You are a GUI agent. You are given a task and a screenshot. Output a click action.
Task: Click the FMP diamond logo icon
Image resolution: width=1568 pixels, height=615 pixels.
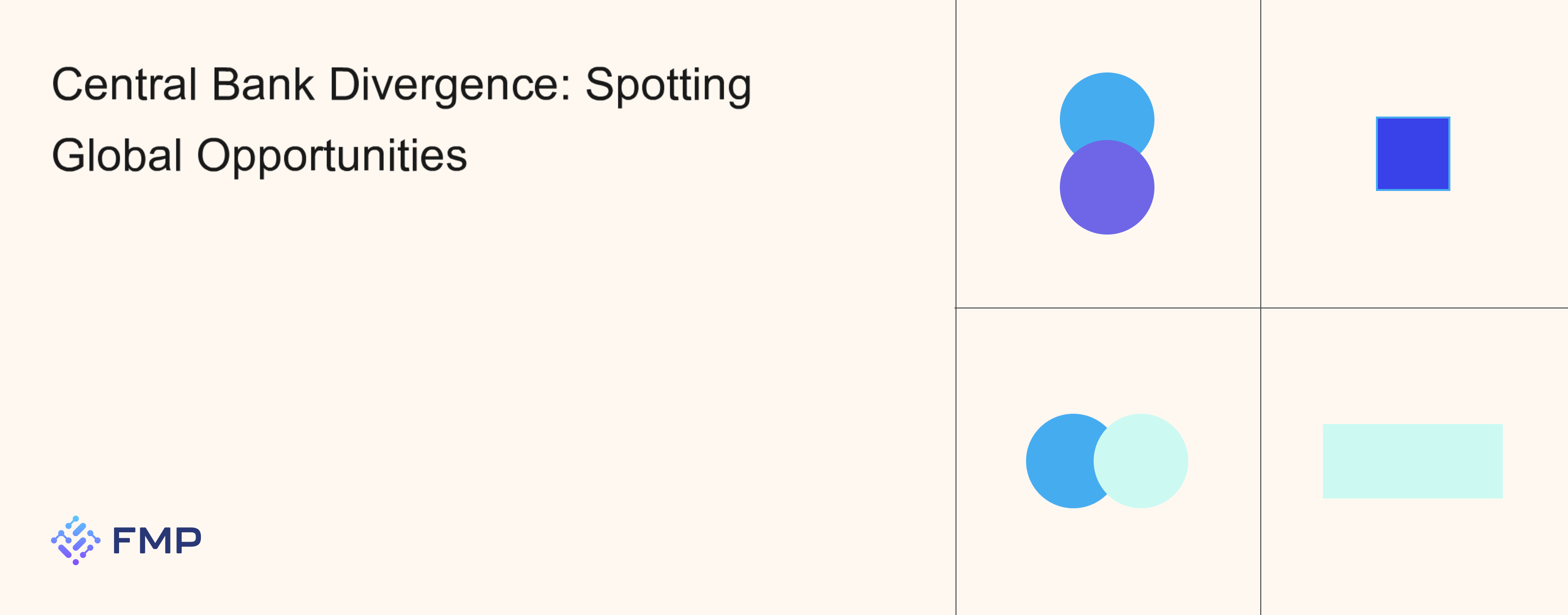click(x=75, y=540)
